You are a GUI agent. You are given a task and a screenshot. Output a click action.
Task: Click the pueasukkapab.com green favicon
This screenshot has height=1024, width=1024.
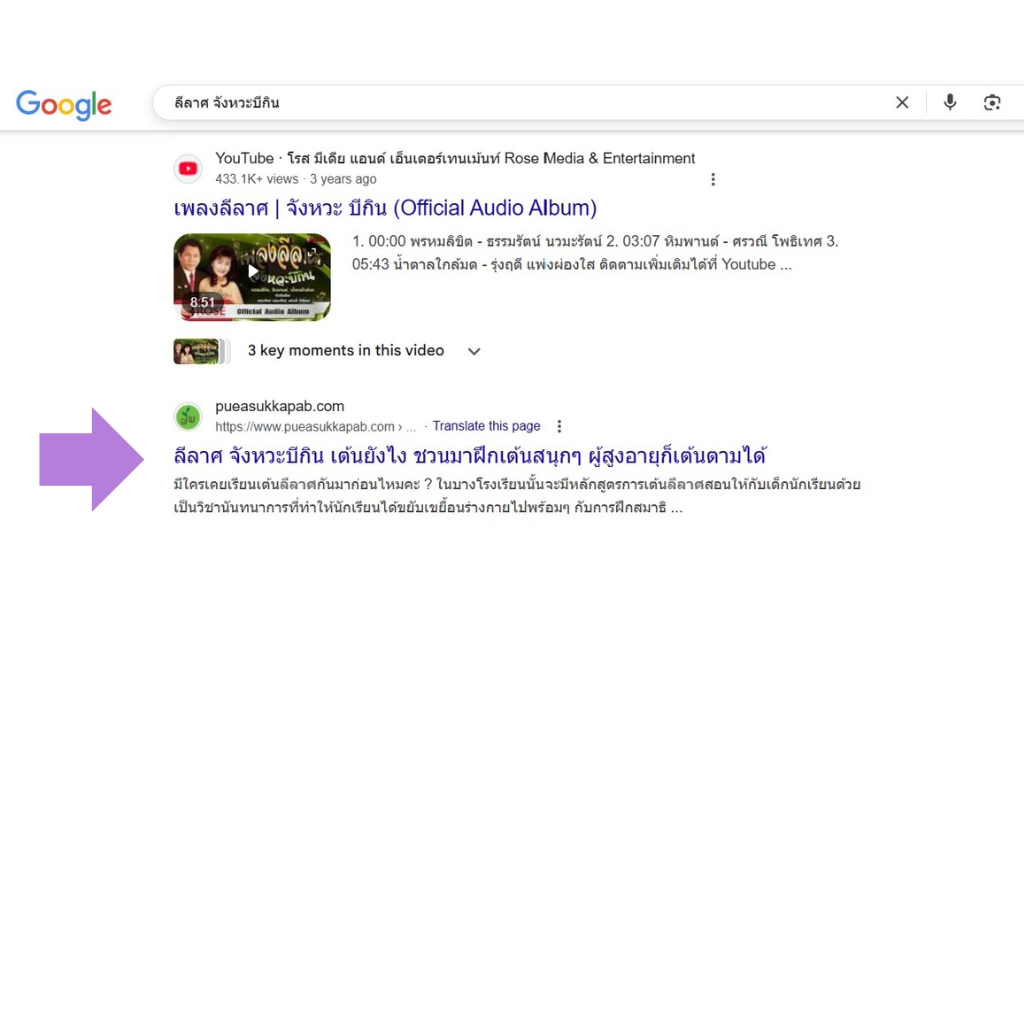(188, 417)
